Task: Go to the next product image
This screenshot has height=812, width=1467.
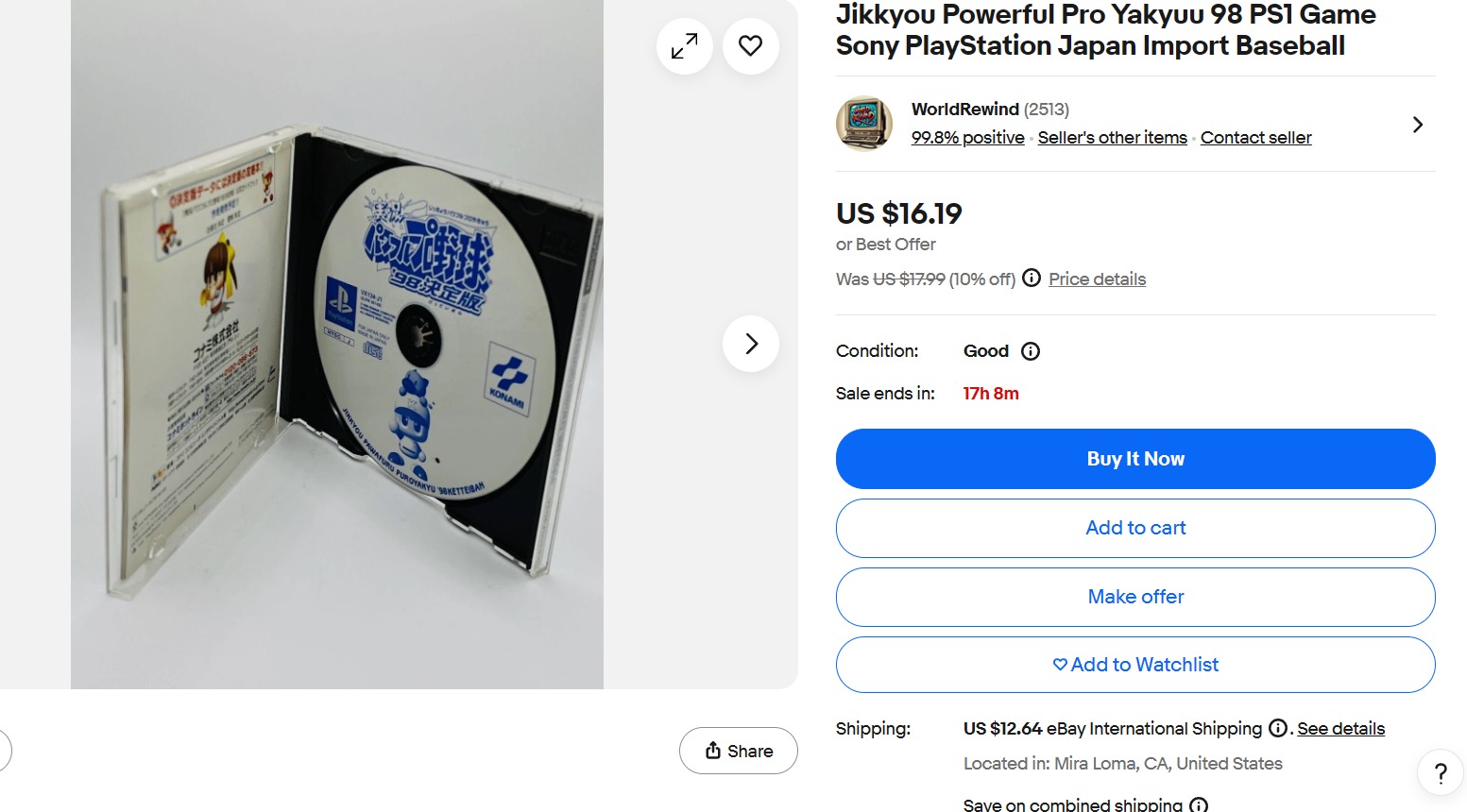Action: (x=751, y=344)
